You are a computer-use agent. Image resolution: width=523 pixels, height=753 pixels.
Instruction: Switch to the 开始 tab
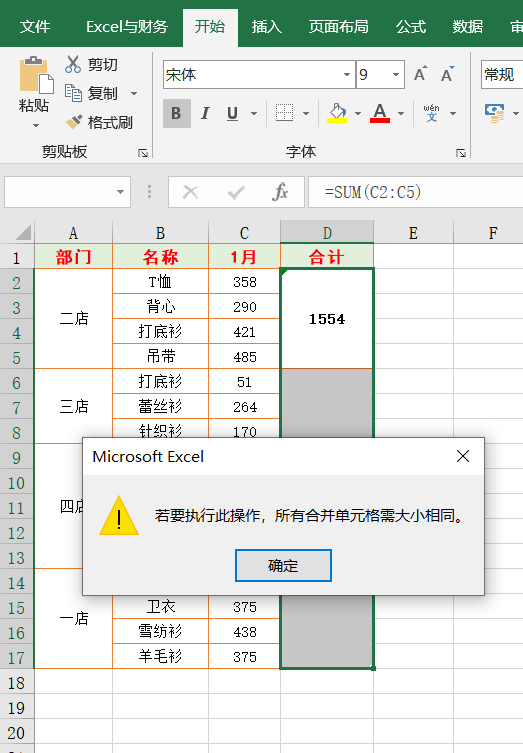coord(210,27)
